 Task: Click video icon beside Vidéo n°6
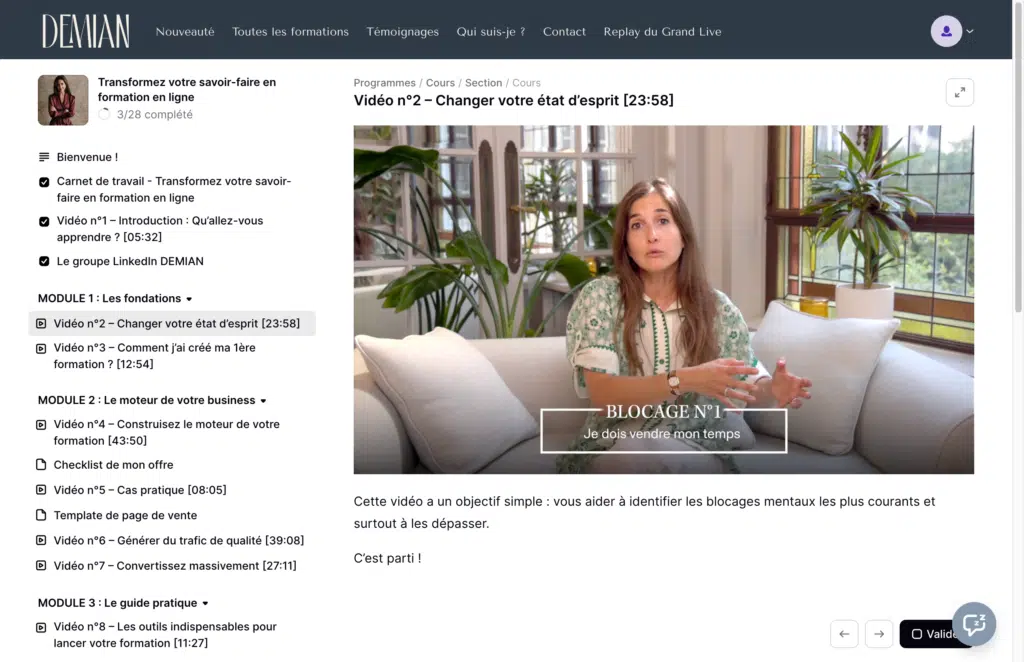41,541
